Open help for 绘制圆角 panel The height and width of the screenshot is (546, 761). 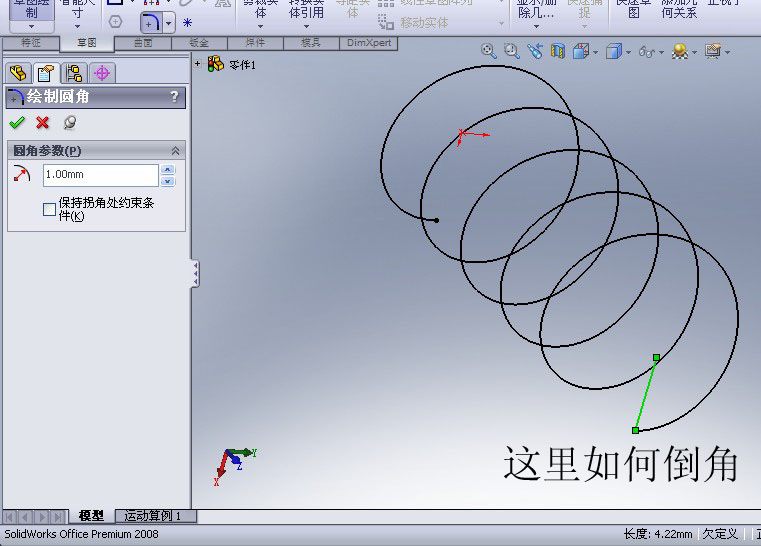175,97
